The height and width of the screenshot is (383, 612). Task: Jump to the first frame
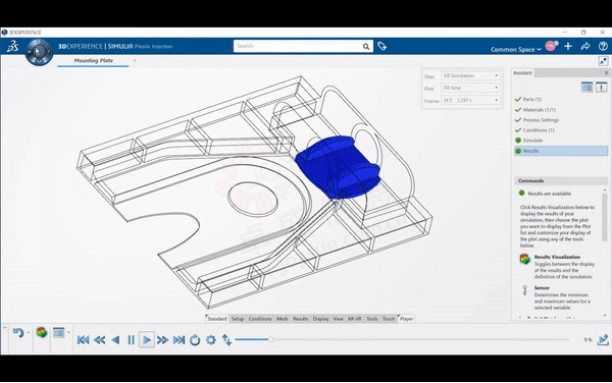pyautogui.click(x=83, y=340)
